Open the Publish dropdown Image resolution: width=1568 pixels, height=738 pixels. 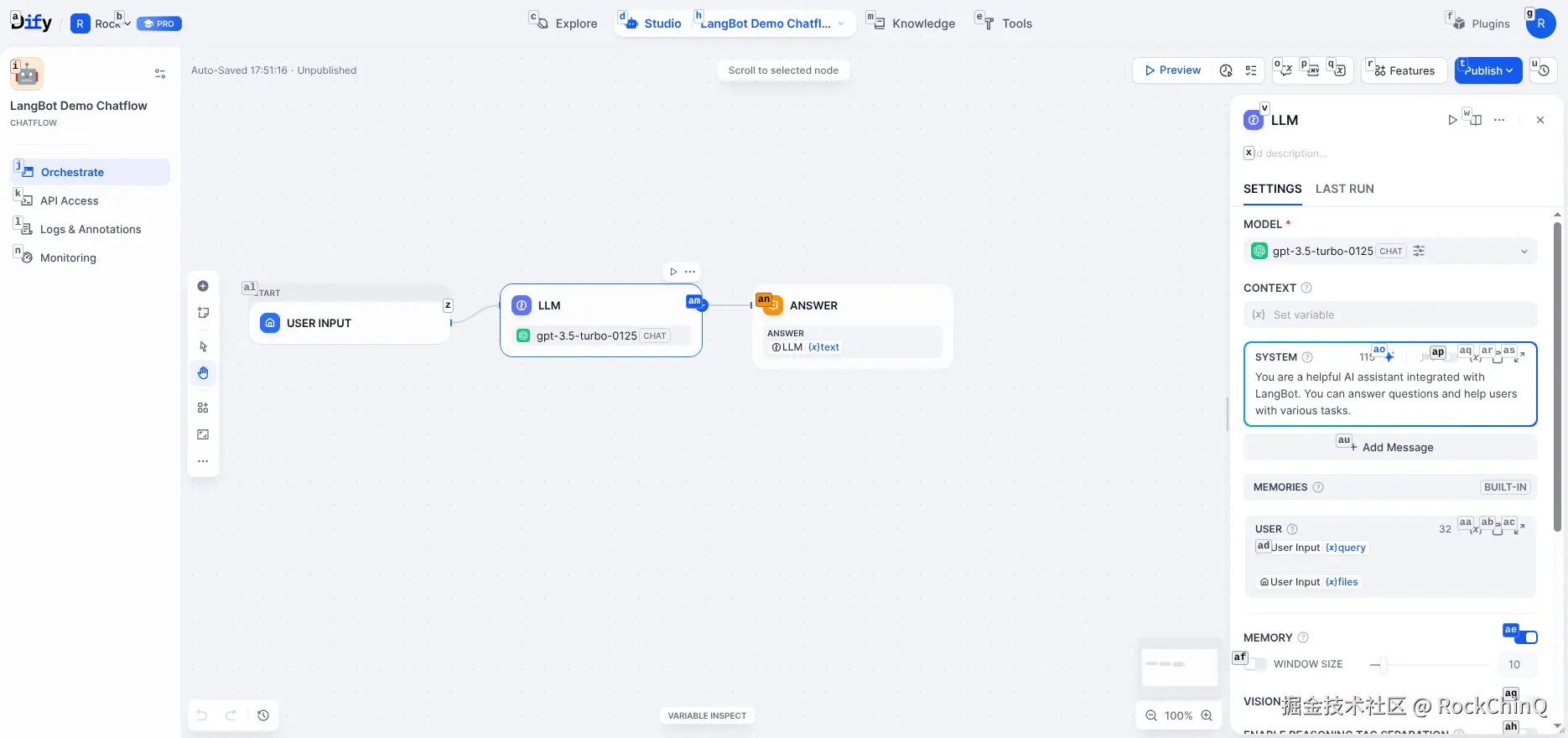click(1488, 70)
